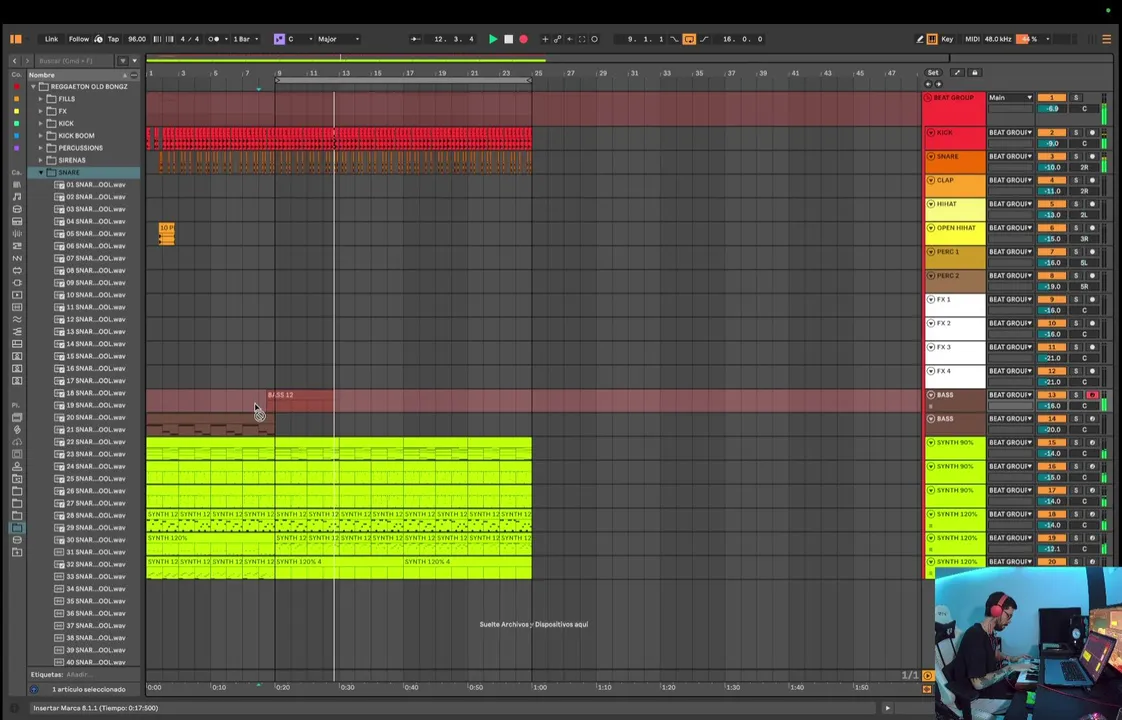Open the MIDI map mode button
This screenshot has width=1122, height=720.
tap(972, 39)
